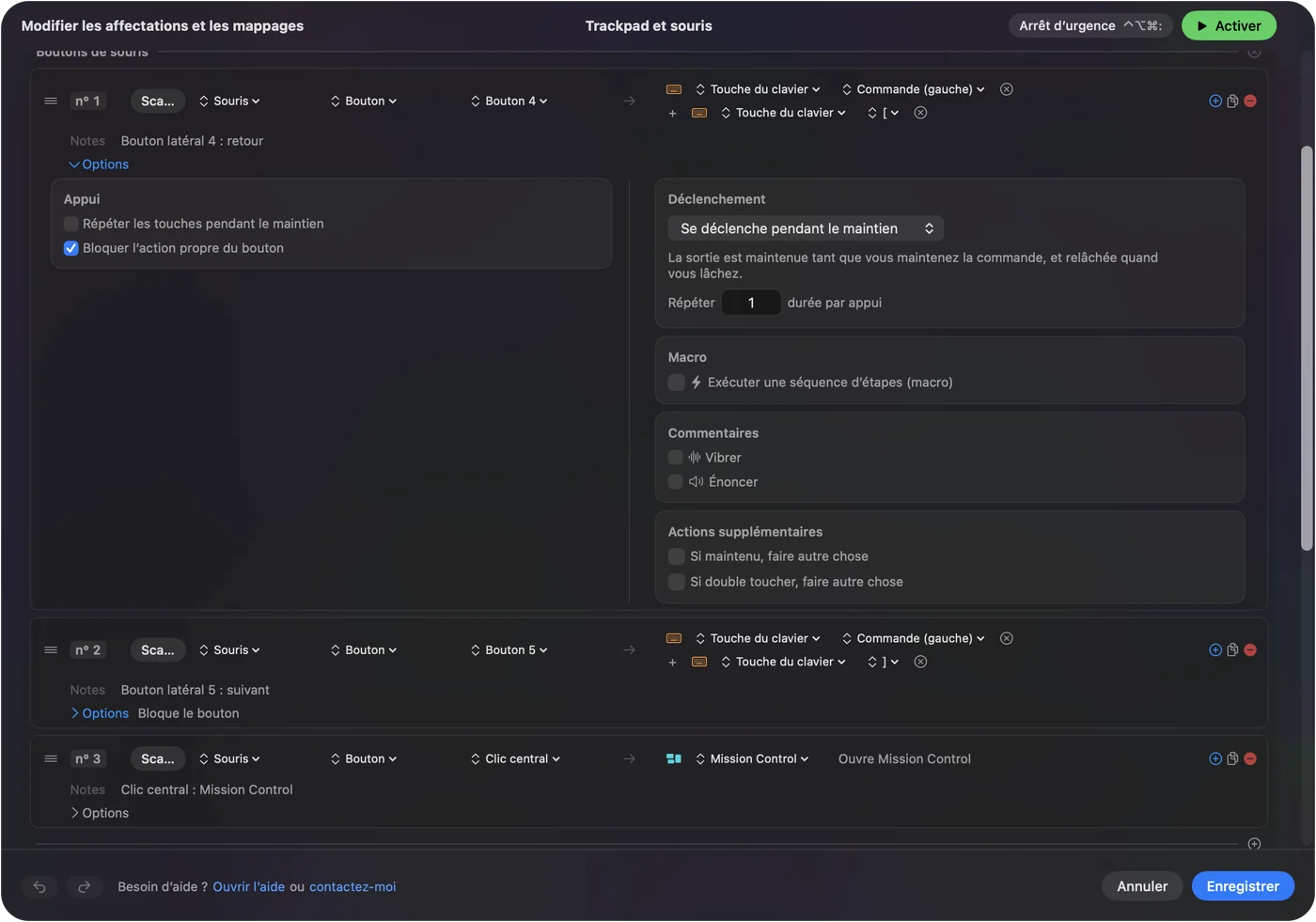Remove the ] key from mapping n° 2
The height and width of the screenshot is (922, 1316).
(x=921, y=662)
